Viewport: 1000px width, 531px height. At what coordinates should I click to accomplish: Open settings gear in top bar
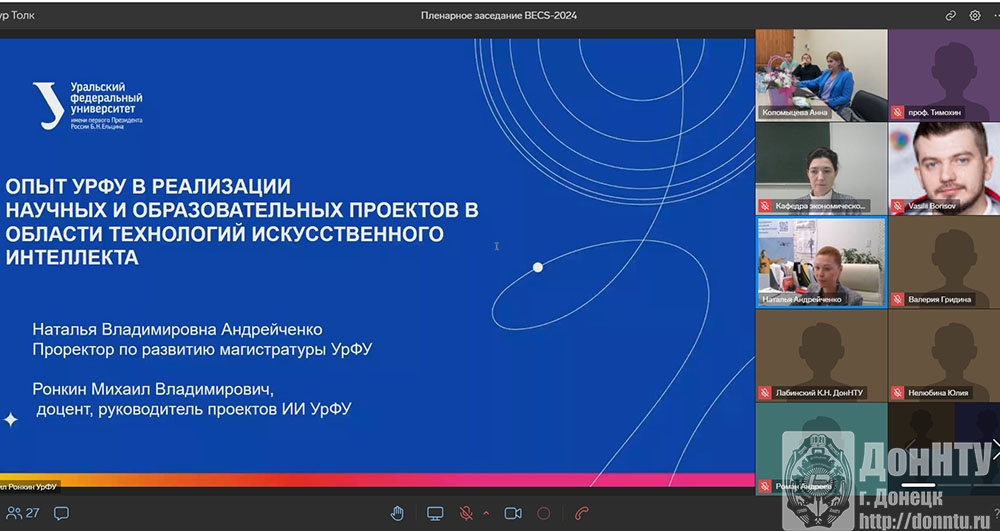point(974,15)
